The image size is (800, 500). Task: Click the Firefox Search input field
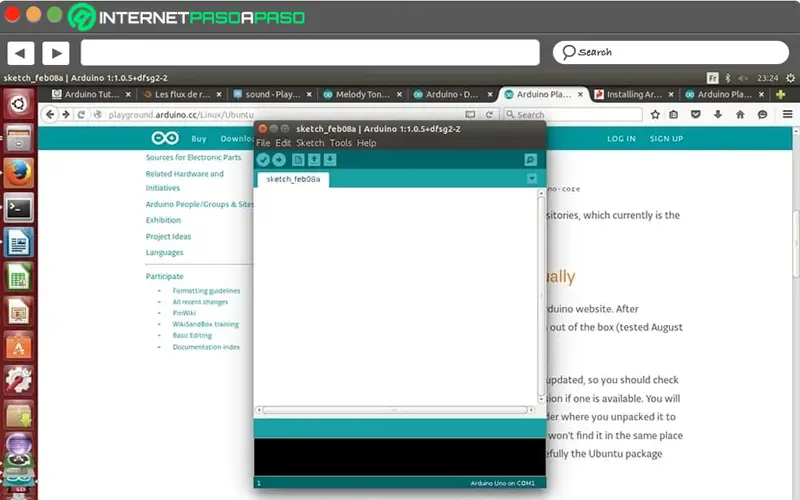pyautogui.click(x=572, y=115)
